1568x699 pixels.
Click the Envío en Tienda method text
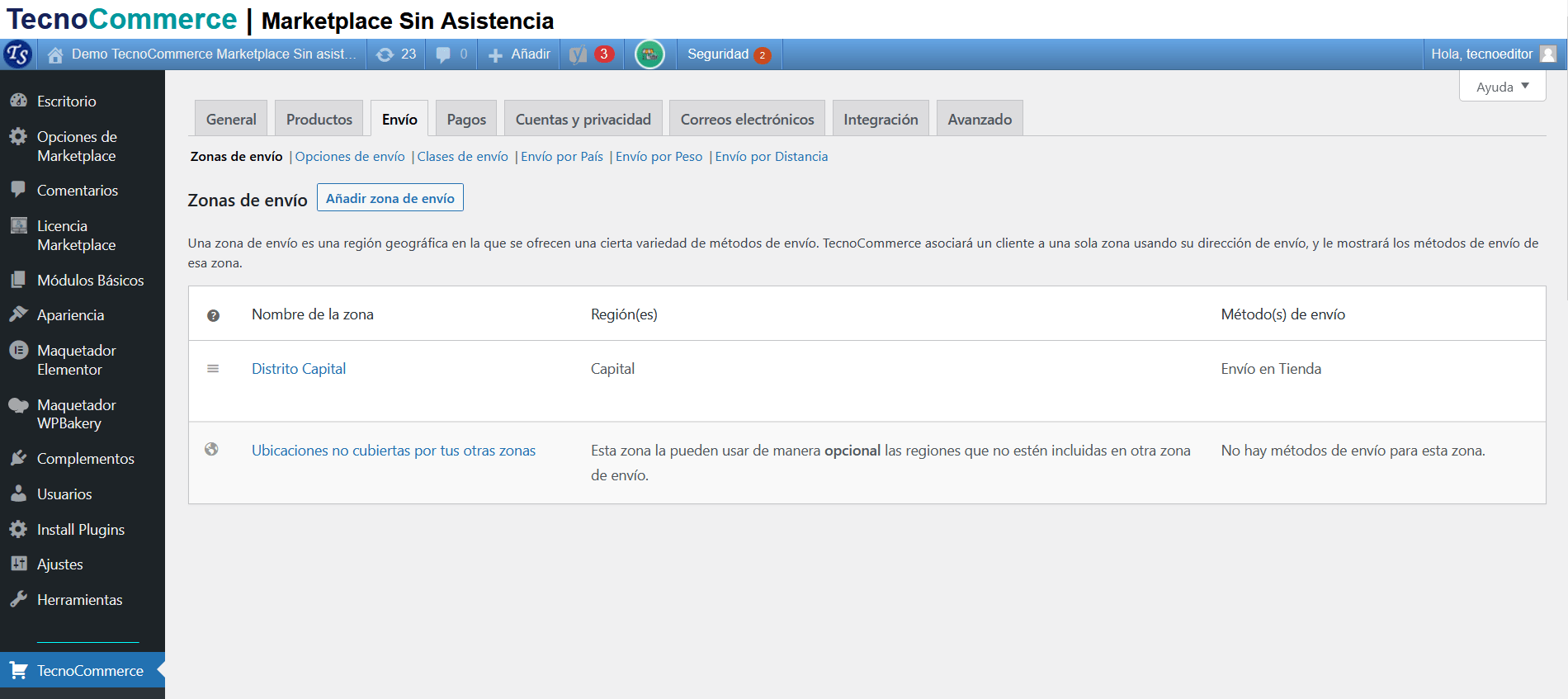tap(1271, 369)
